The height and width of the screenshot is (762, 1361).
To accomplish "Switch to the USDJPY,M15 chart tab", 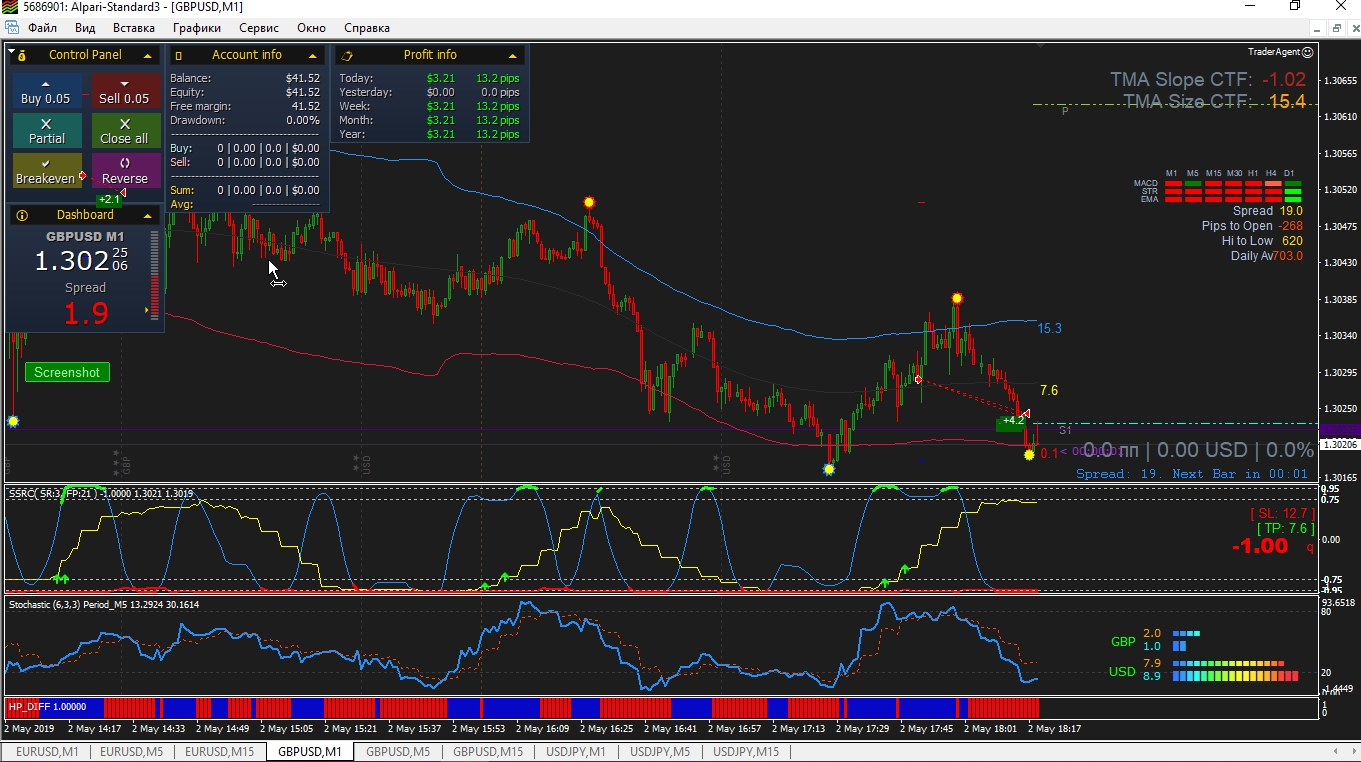I will [x=746, y=752].
